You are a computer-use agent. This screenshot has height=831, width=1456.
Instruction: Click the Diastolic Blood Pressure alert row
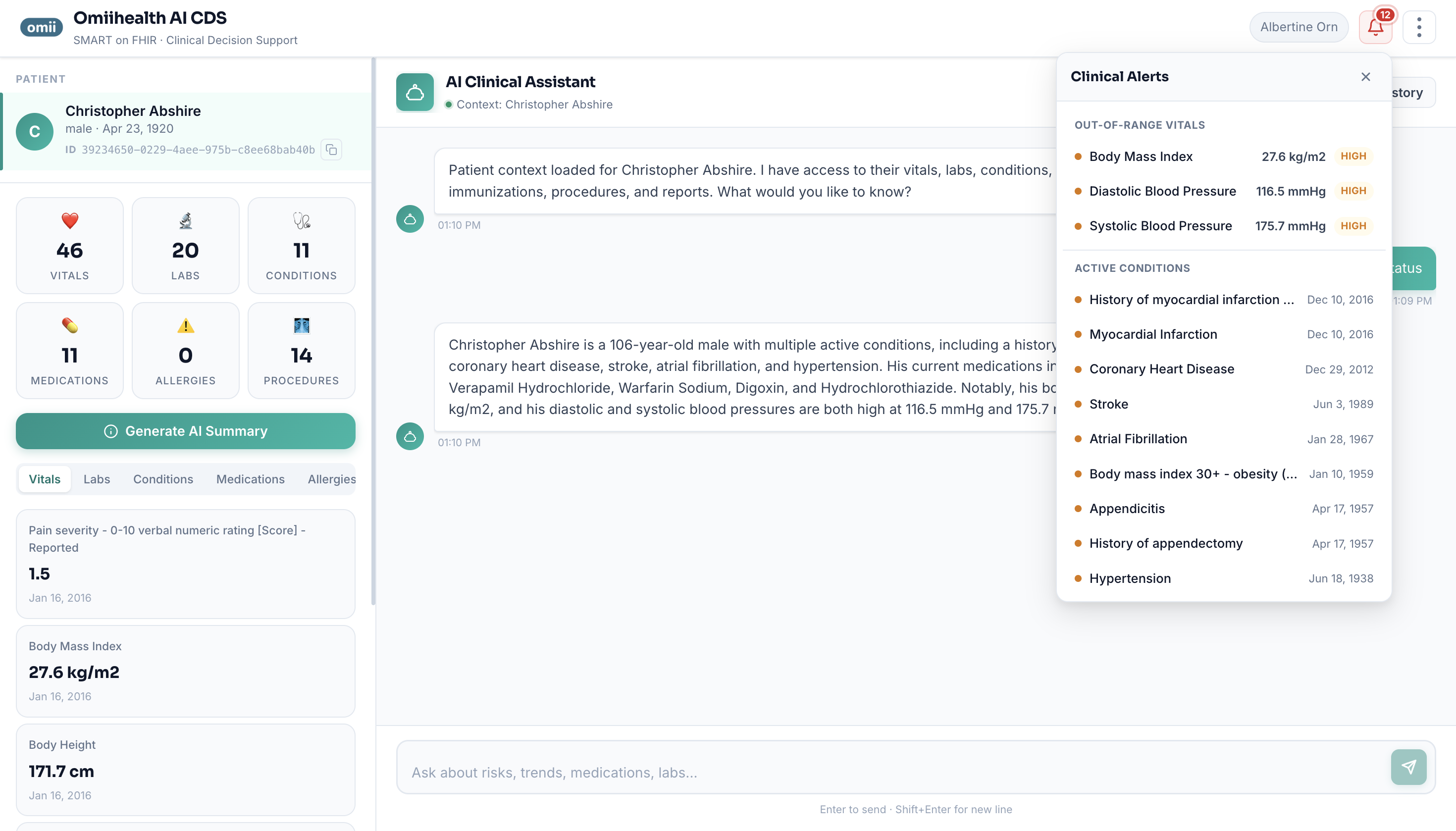pyautogui.click(x=1224, y=191)
